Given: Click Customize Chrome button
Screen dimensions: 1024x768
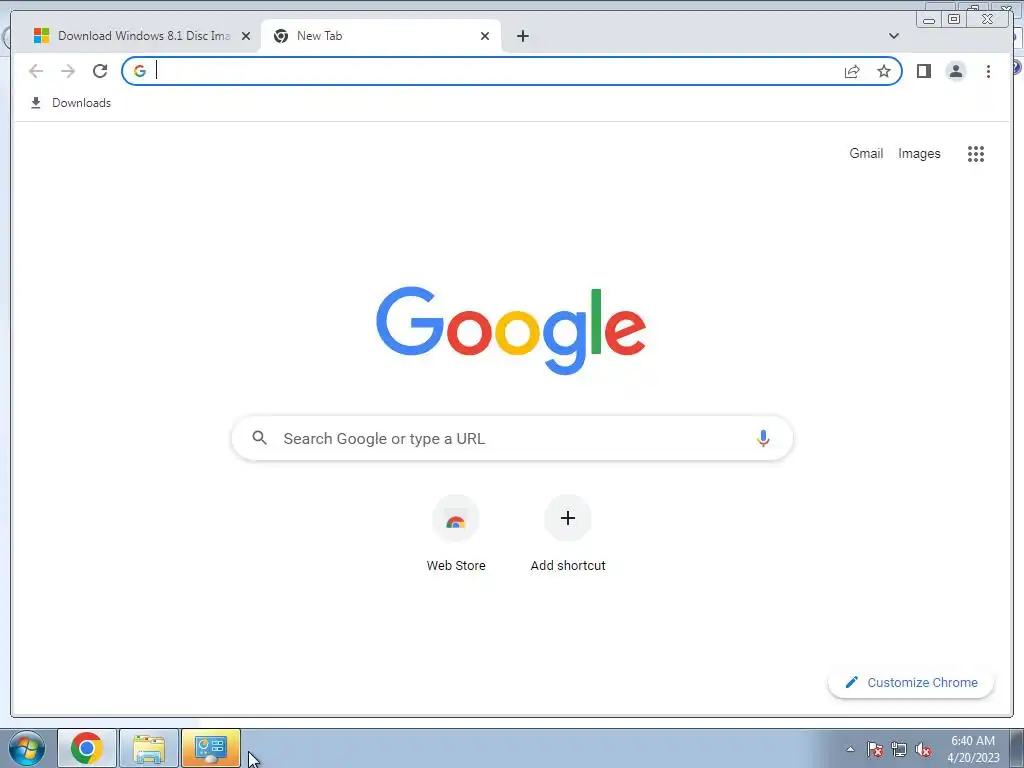Looking at the screenshot, I should tap(911, 682).
